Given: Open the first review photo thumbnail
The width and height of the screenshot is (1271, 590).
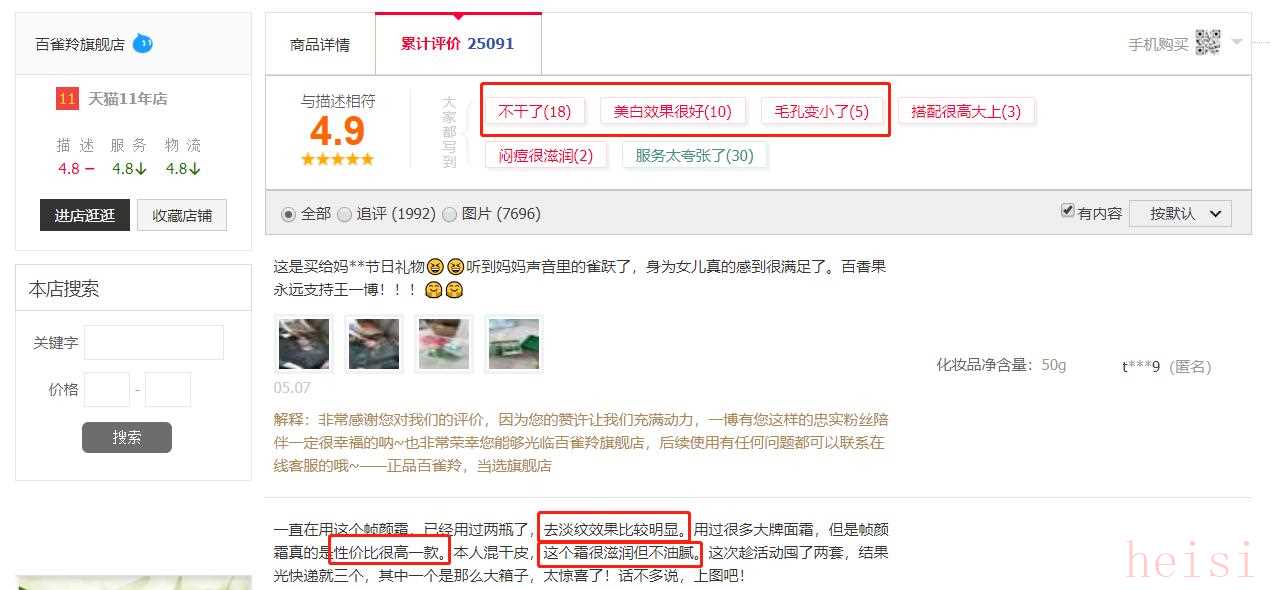Looking at the screenshot, I should pyautogui.click(x=304, y=344).
